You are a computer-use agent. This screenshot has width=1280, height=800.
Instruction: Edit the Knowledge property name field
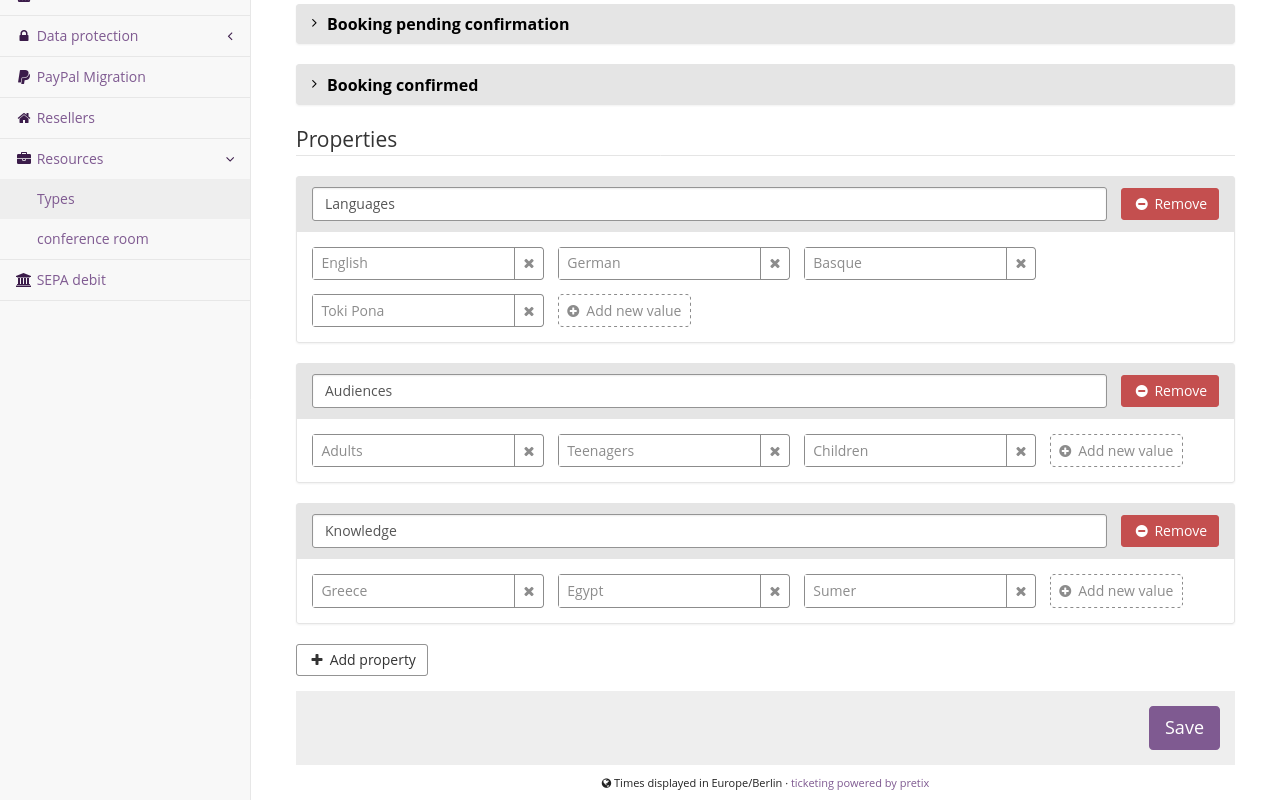tap(709, 531)
